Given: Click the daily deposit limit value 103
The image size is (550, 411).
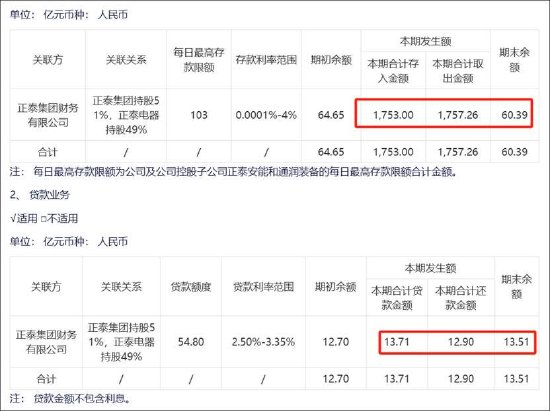Looking at the screenshot, I should click(199, 115).
